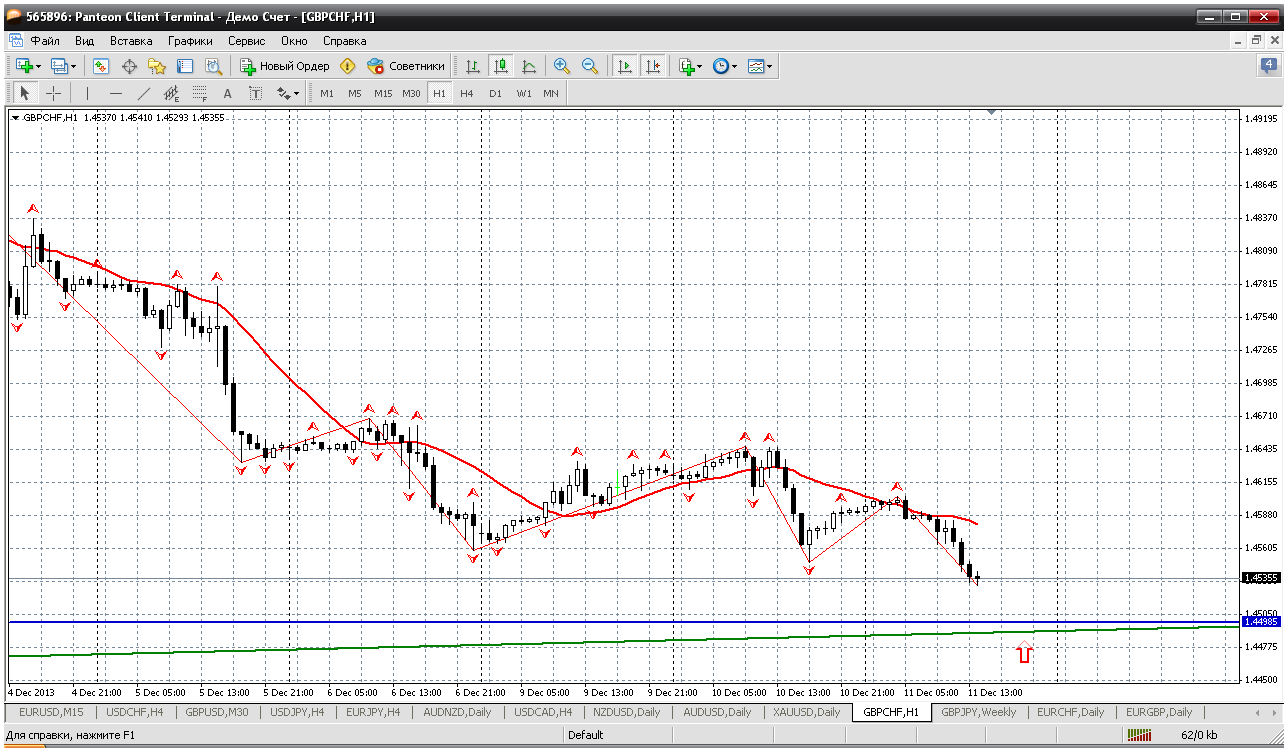Toggle the M1 timeframe button
Image resolution: width=1288 pixels, height=748 pixels.
327,93
